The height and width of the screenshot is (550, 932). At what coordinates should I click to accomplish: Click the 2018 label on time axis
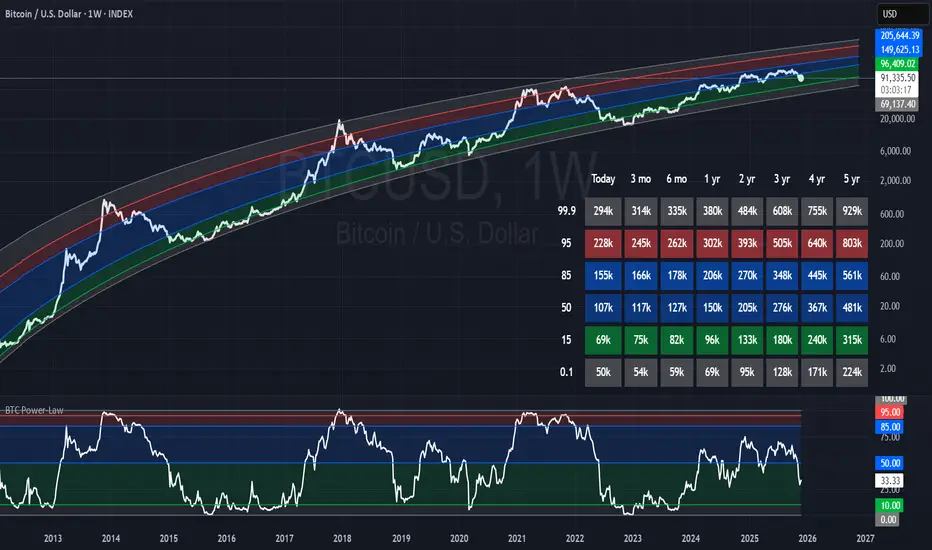[342, 538]
